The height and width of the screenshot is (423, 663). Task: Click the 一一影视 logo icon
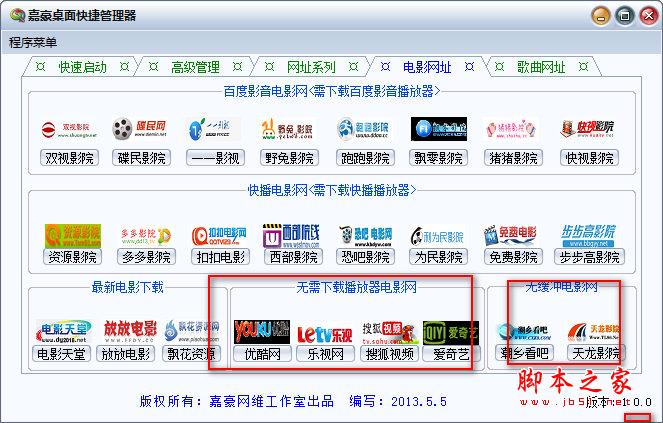214,129
